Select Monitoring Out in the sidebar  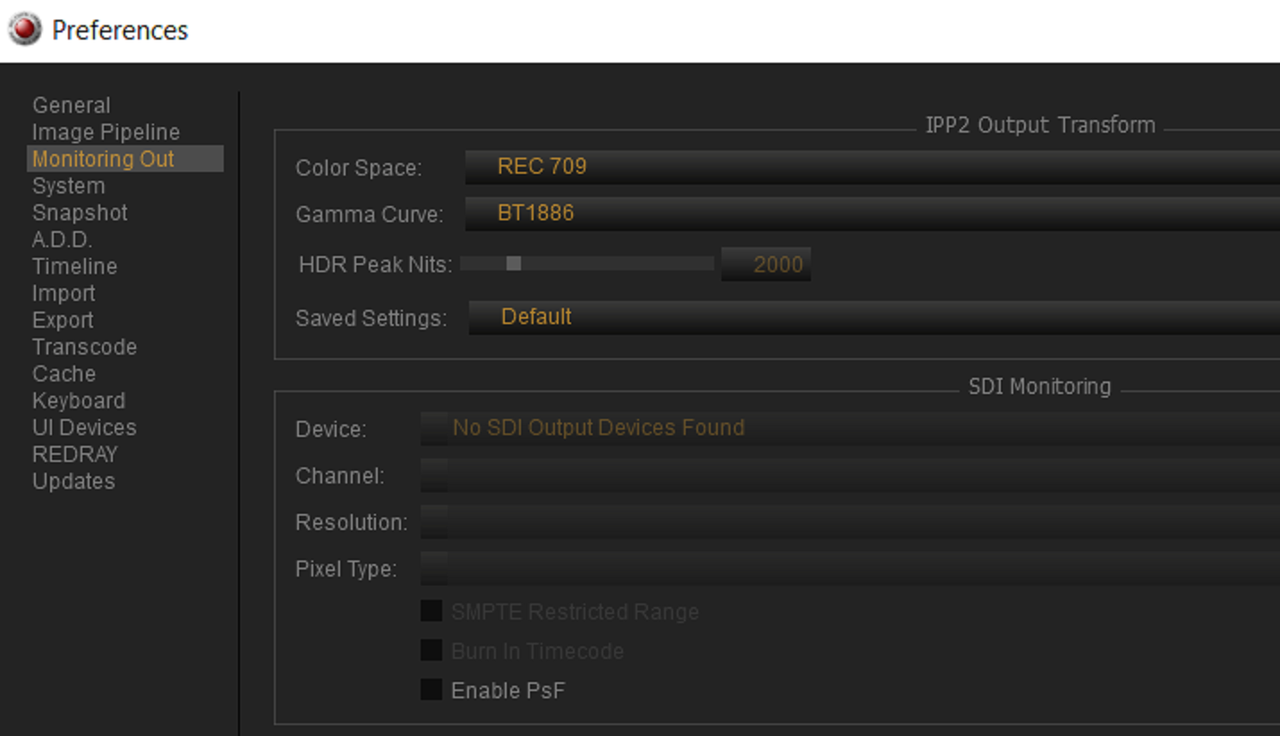[125, 159]
